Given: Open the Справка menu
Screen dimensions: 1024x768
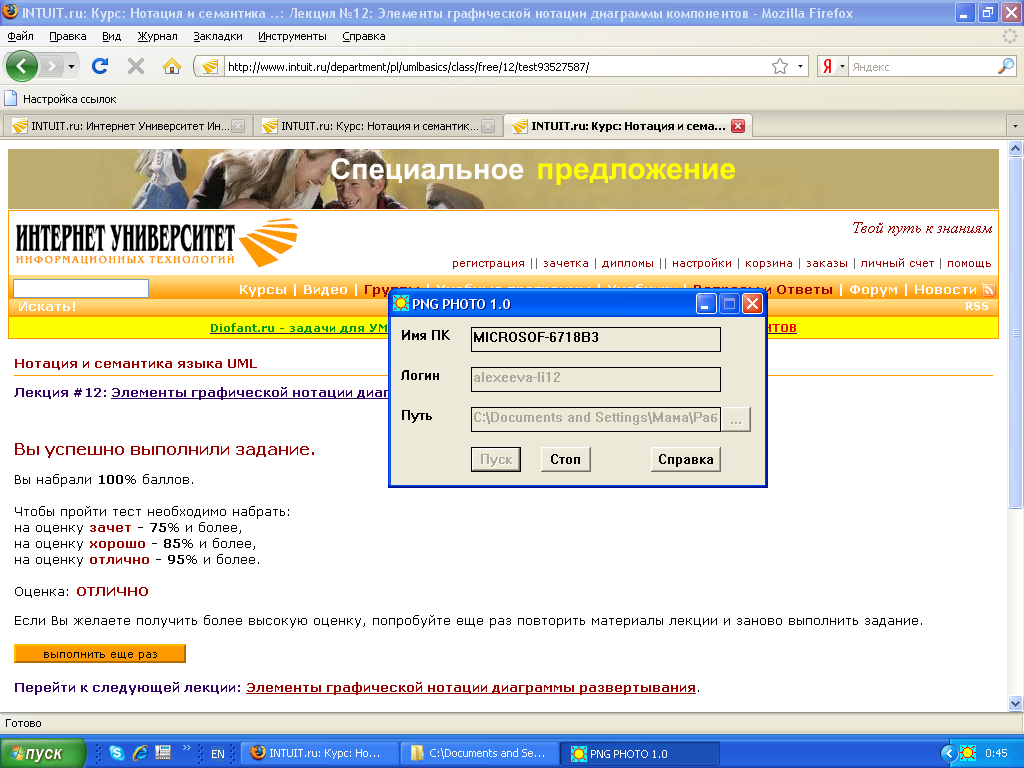Looking at the screenshot, I should tap(364, 37).
